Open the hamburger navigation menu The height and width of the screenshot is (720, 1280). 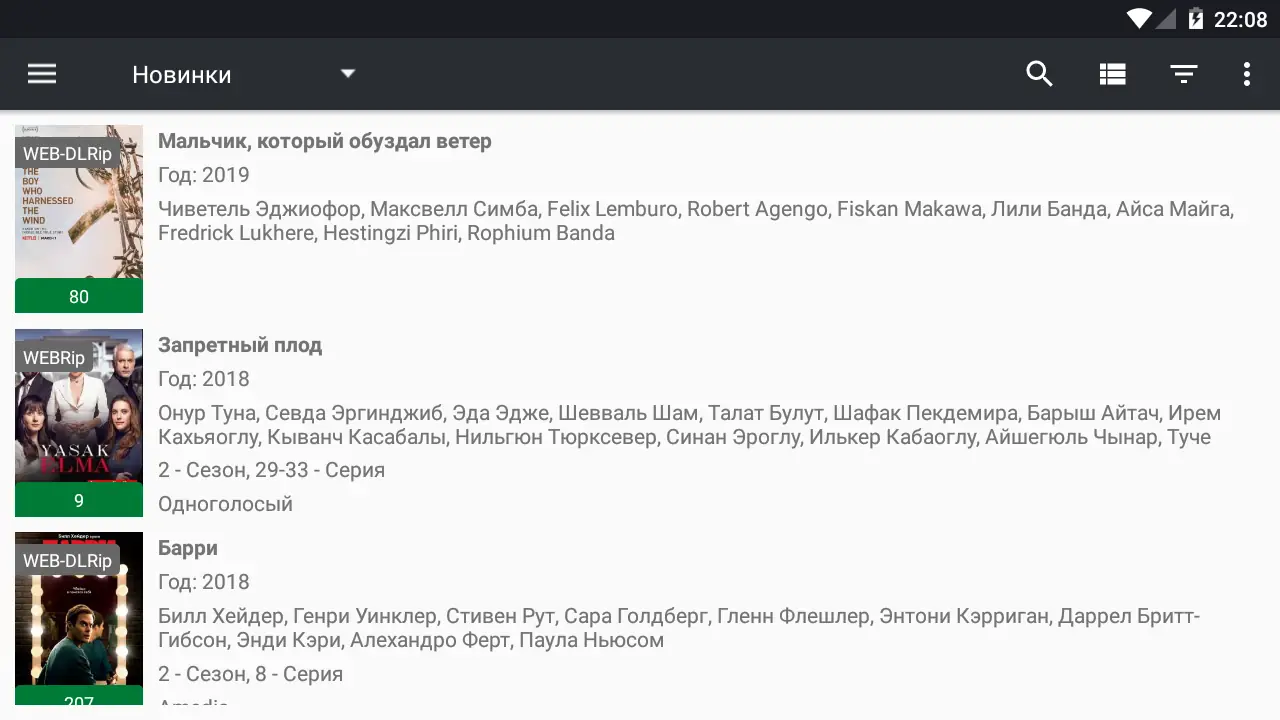tap(42, 74)
